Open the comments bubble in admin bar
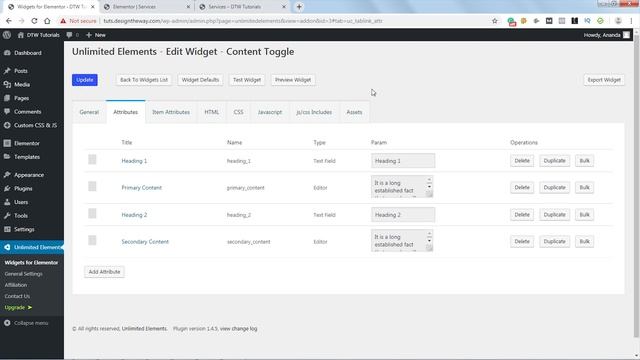The image size is (640, 360). click(x=72, y=35)
